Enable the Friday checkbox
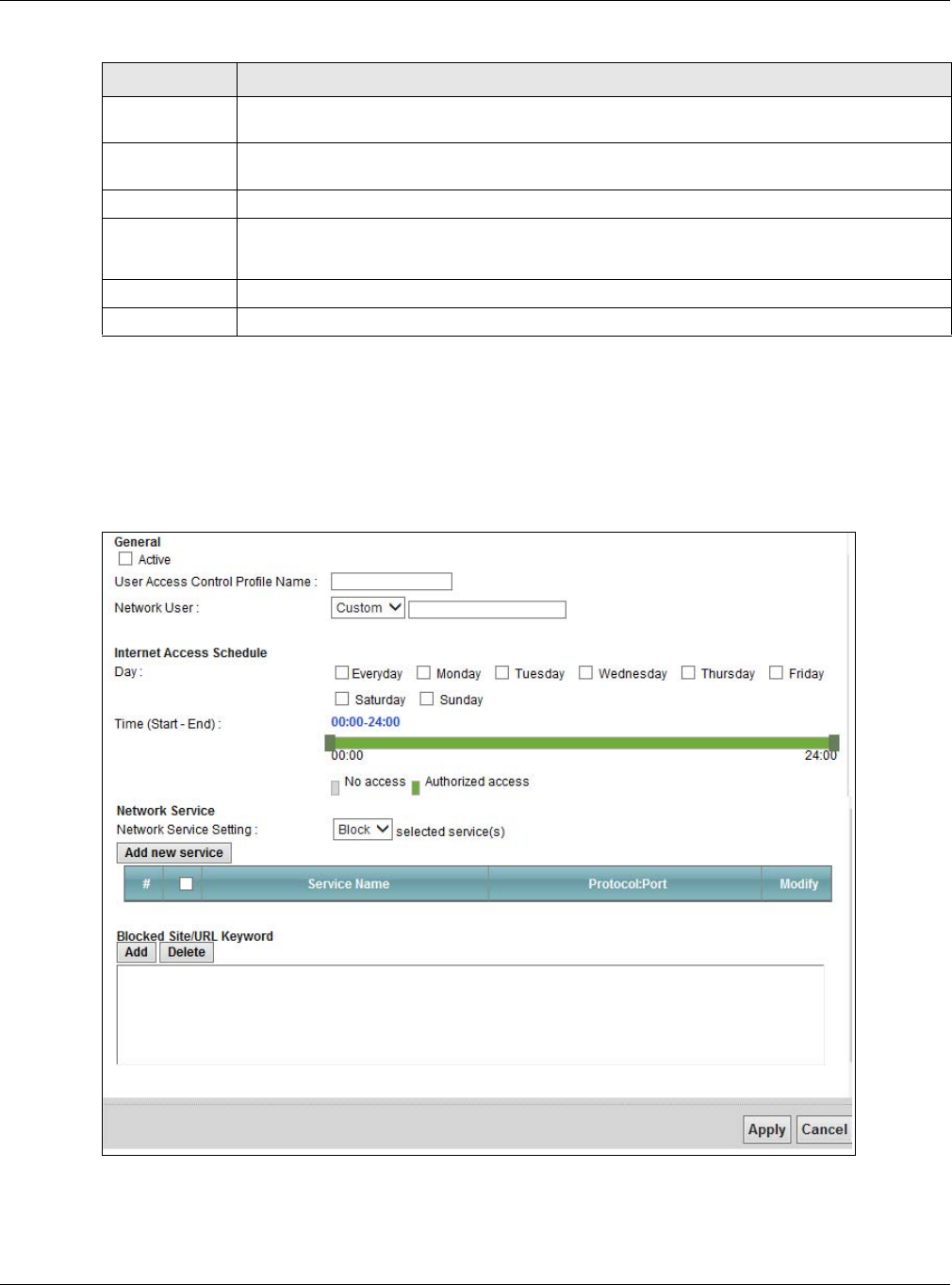 (776, 673)
